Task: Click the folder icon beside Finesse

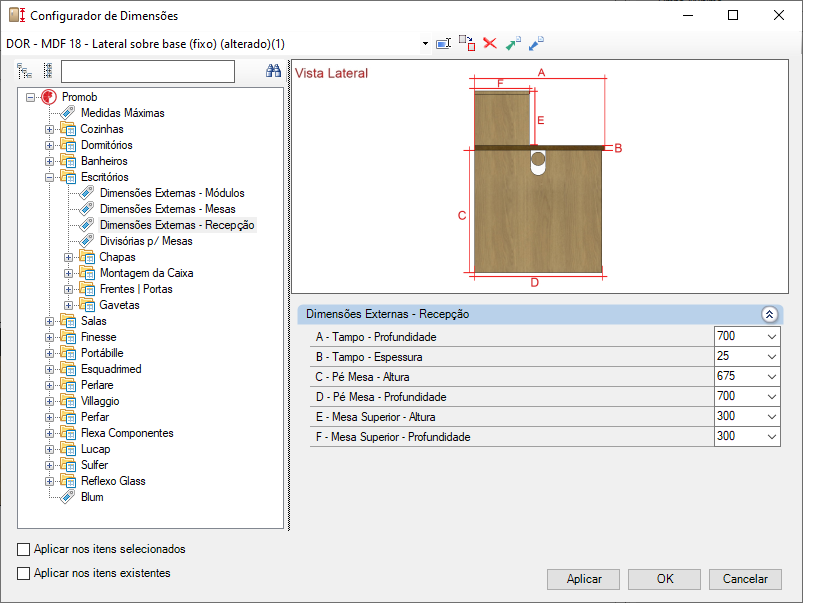Action: pyautogui.click(x=68, y=337)
